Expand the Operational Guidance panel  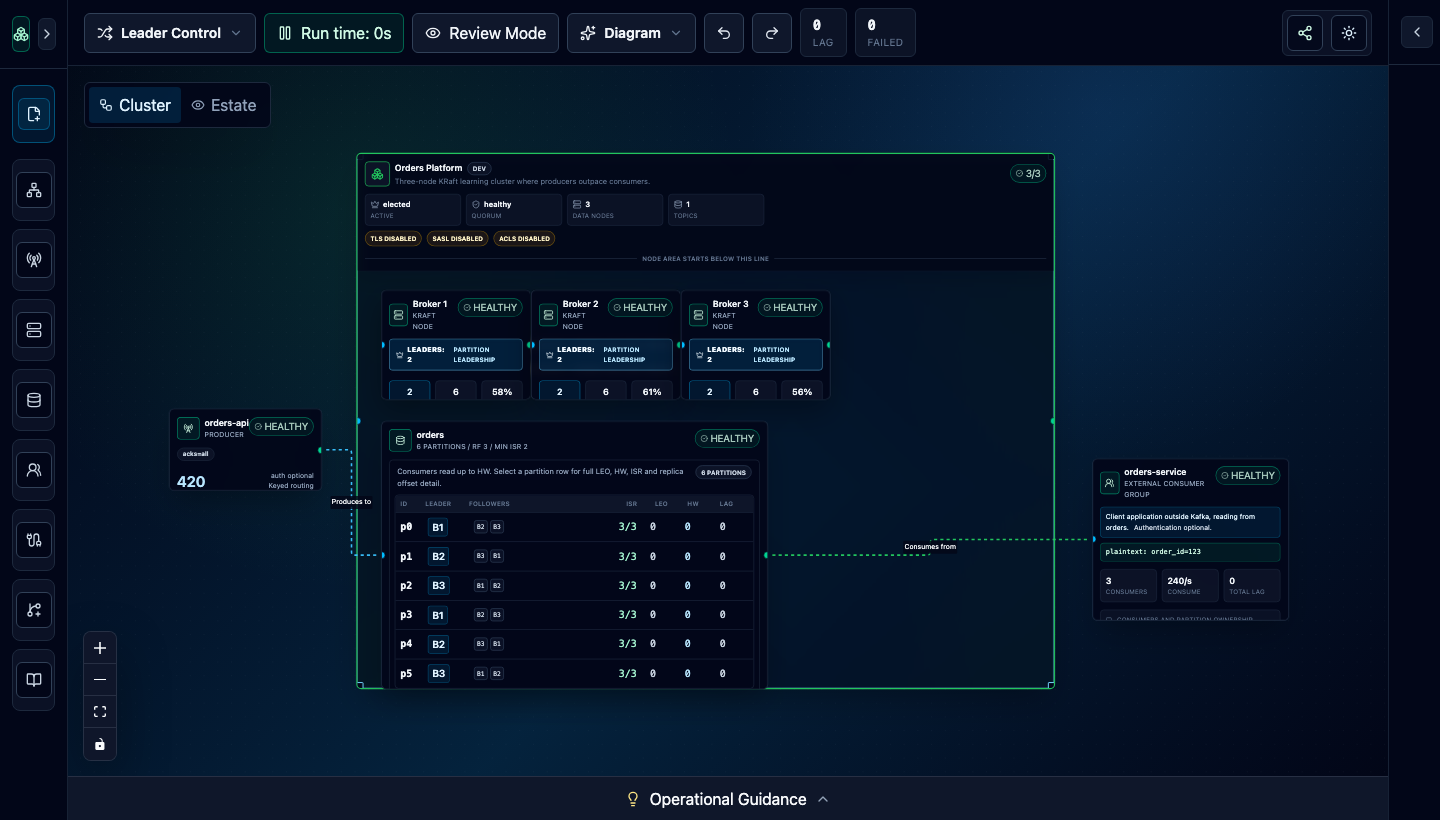click(x=728, y=799)
